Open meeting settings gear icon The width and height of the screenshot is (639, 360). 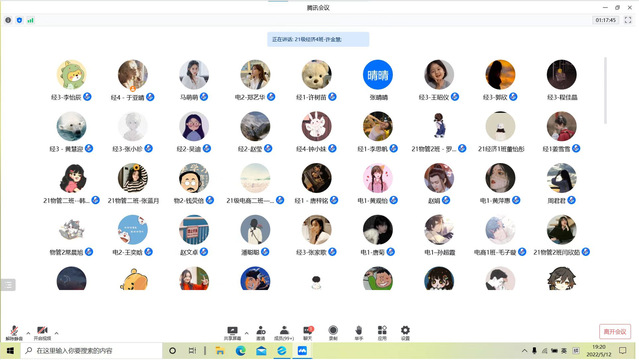point(405,333)
